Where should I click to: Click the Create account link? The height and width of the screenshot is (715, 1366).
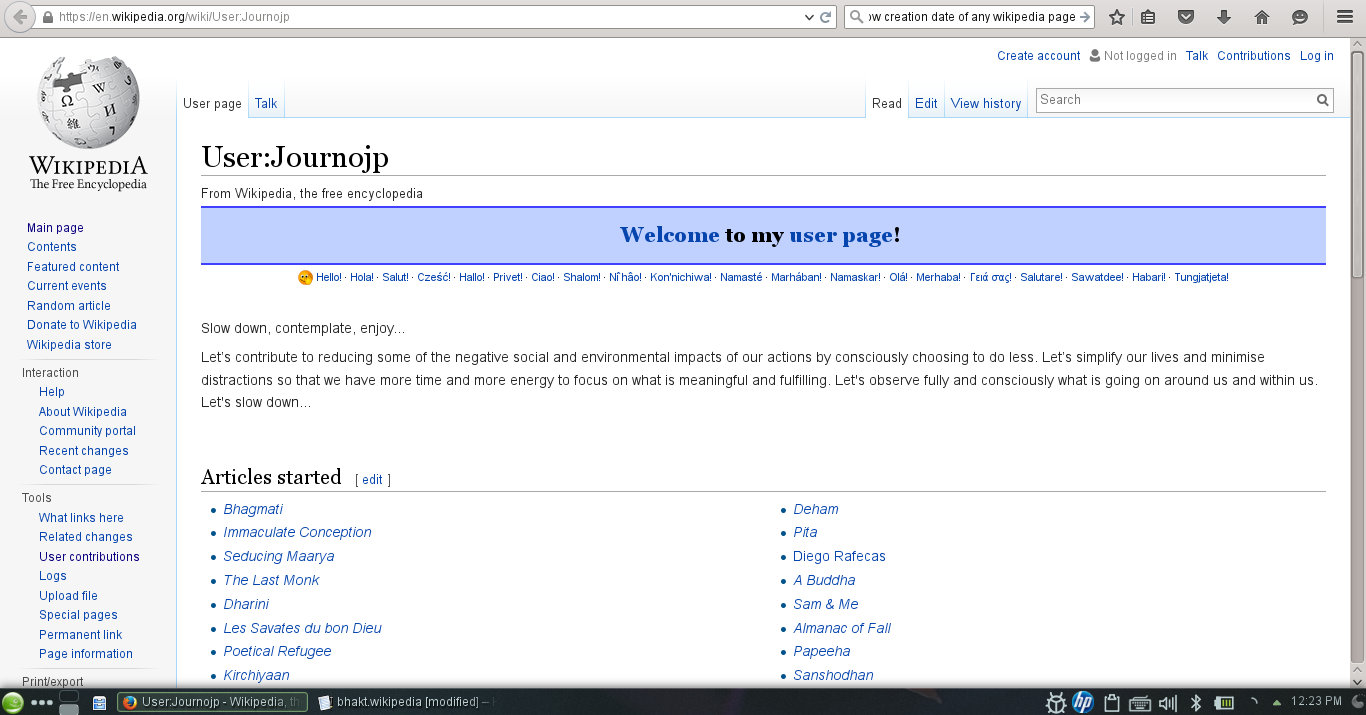[1039, 56]
